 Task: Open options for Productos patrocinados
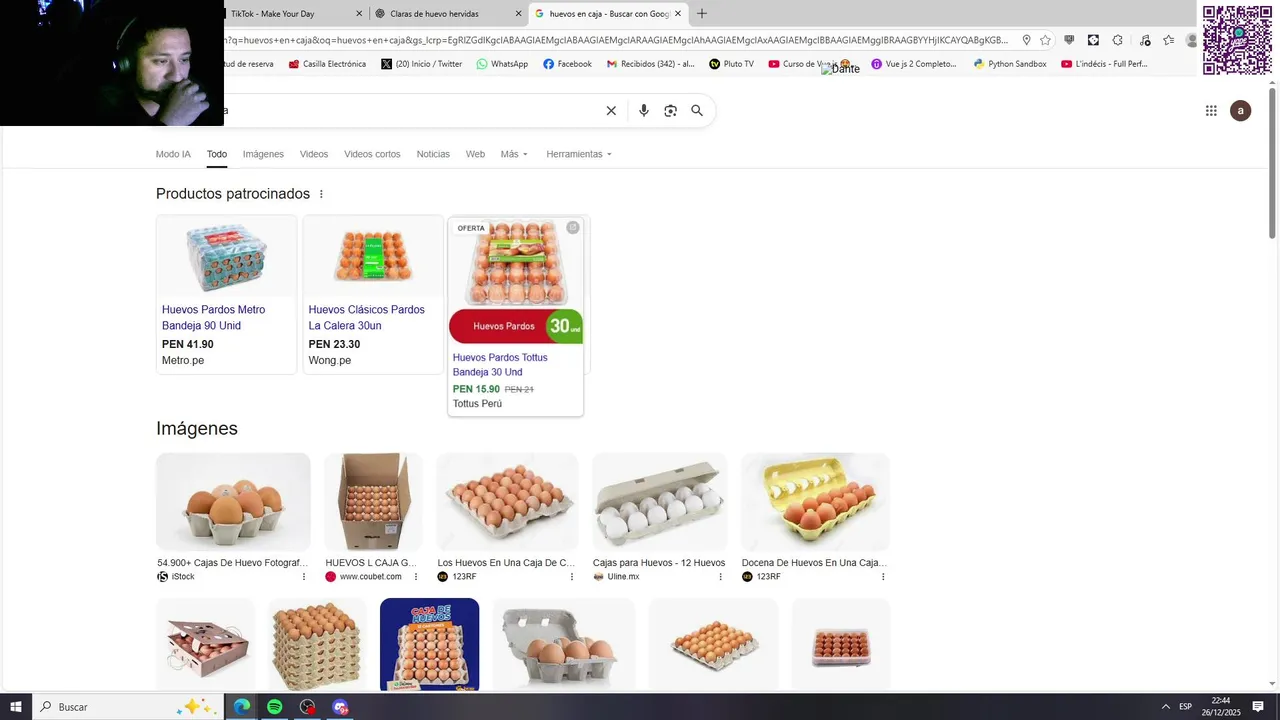tap(321, 194)
